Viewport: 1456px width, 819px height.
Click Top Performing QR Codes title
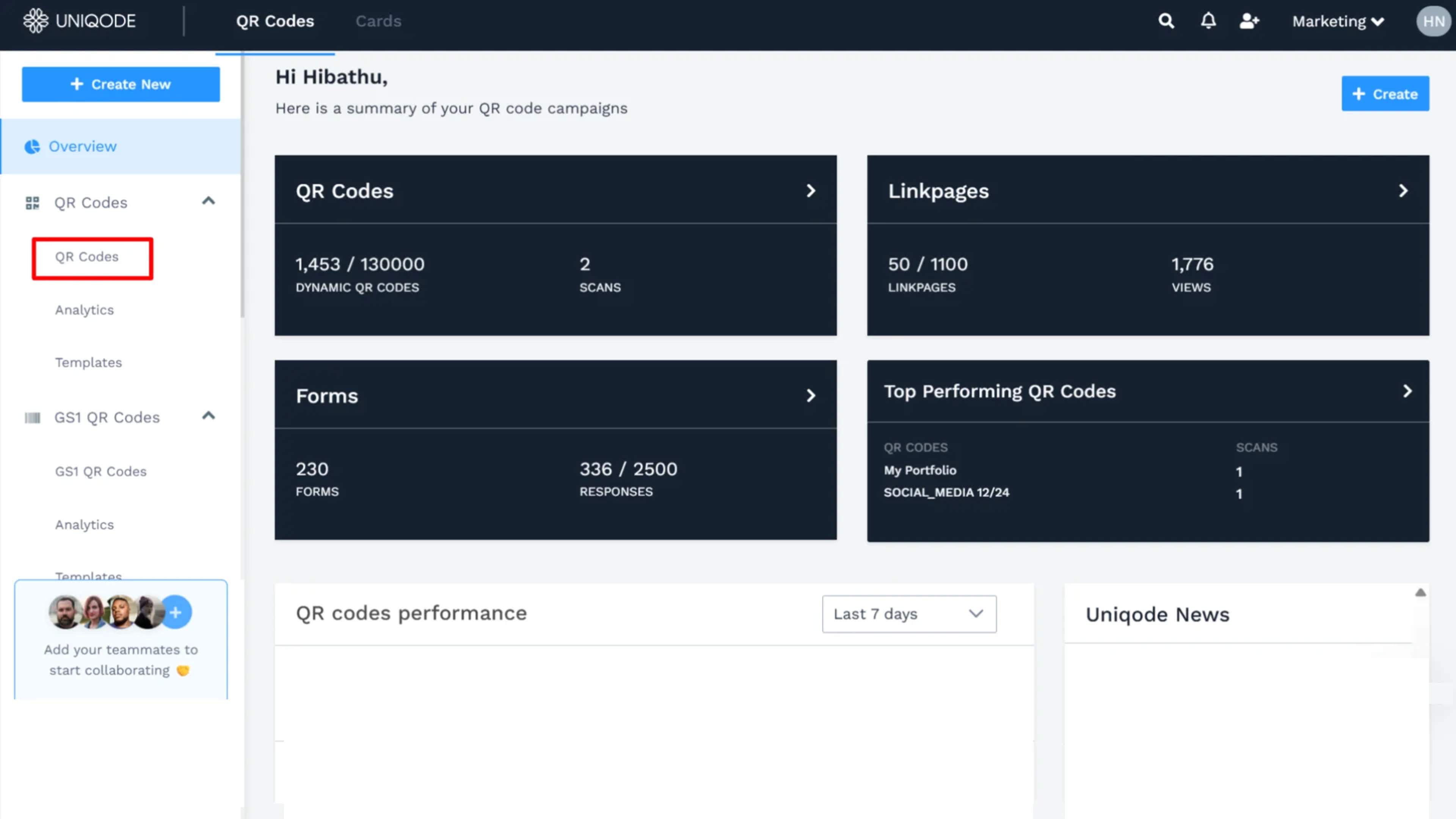tap(1000, 391)
